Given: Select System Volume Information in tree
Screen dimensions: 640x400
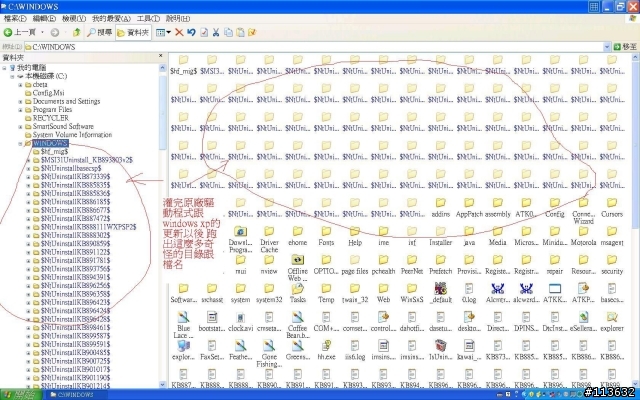Looking at the screenshot, I should tap(72, 135).
